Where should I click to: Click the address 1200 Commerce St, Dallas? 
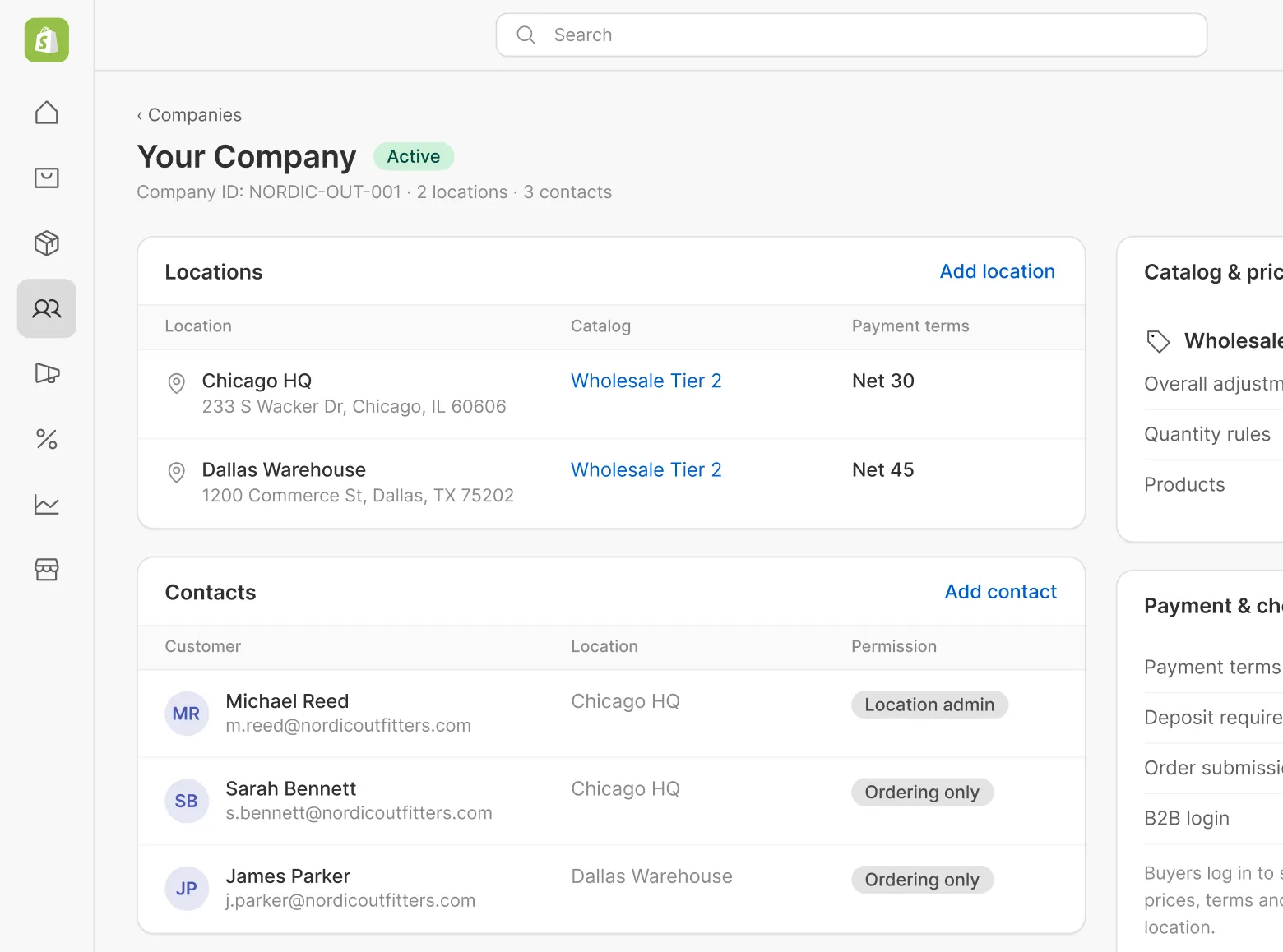[x=358, y=495]
